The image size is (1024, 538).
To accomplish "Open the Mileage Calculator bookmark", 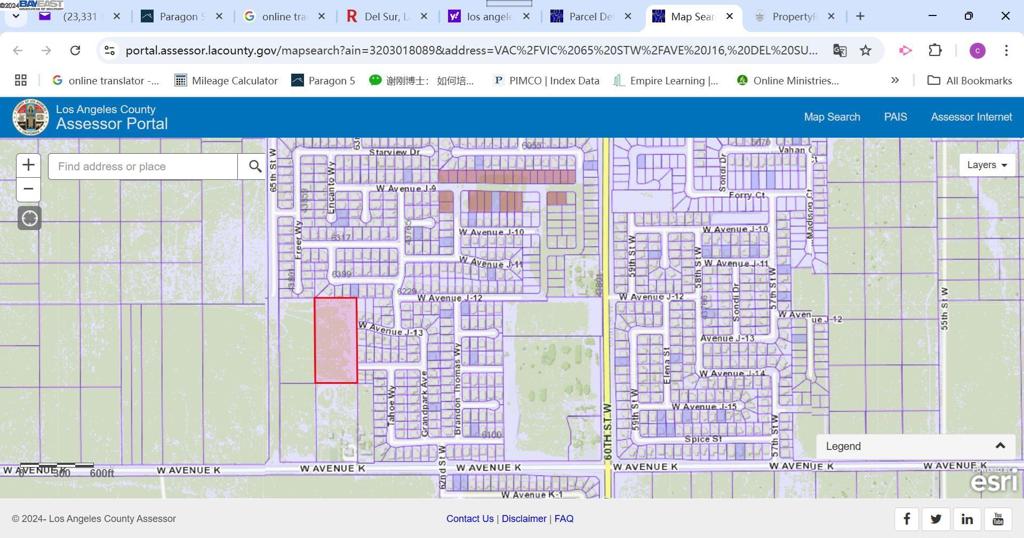I will [x=226, y=80].
